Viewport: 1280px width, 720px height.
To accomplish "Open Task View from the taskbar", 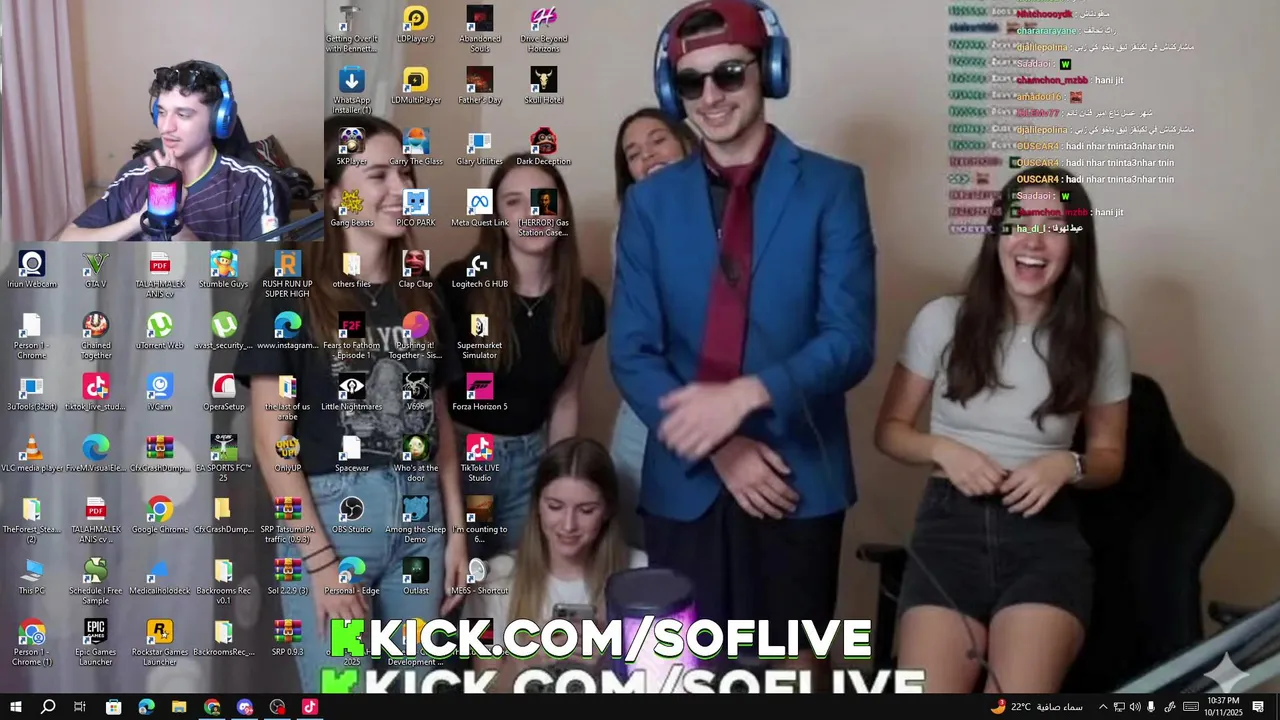I will coord(80,707).
